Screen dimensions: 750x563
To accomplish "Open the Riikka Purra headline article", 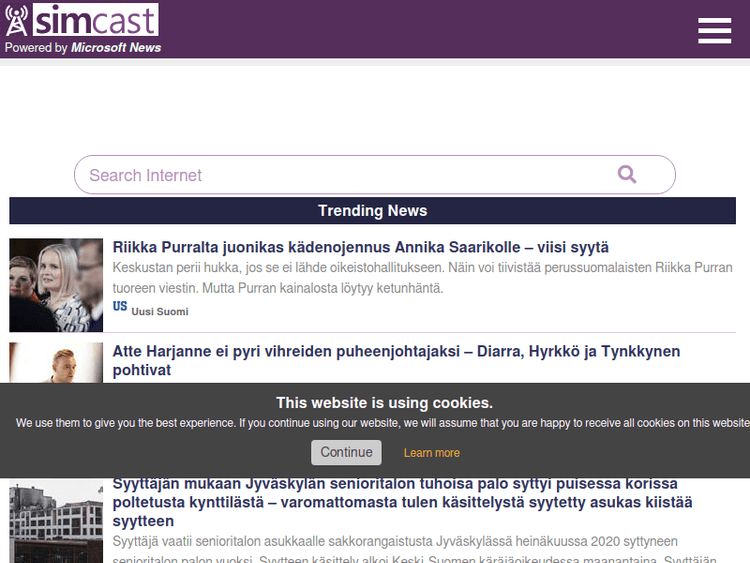I will tap(360, 247).
